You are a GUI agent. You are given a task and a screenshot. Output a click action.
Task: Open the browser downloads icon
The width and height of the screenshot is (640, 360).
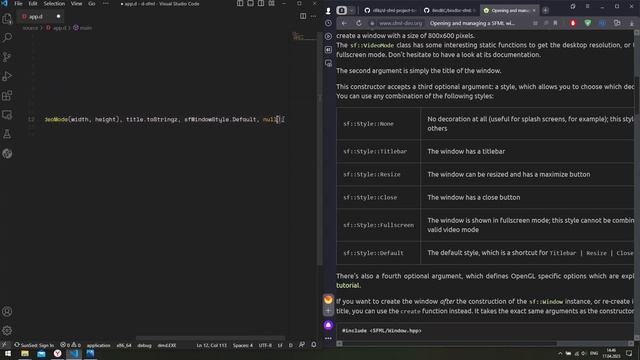click(x=632, y=23)
